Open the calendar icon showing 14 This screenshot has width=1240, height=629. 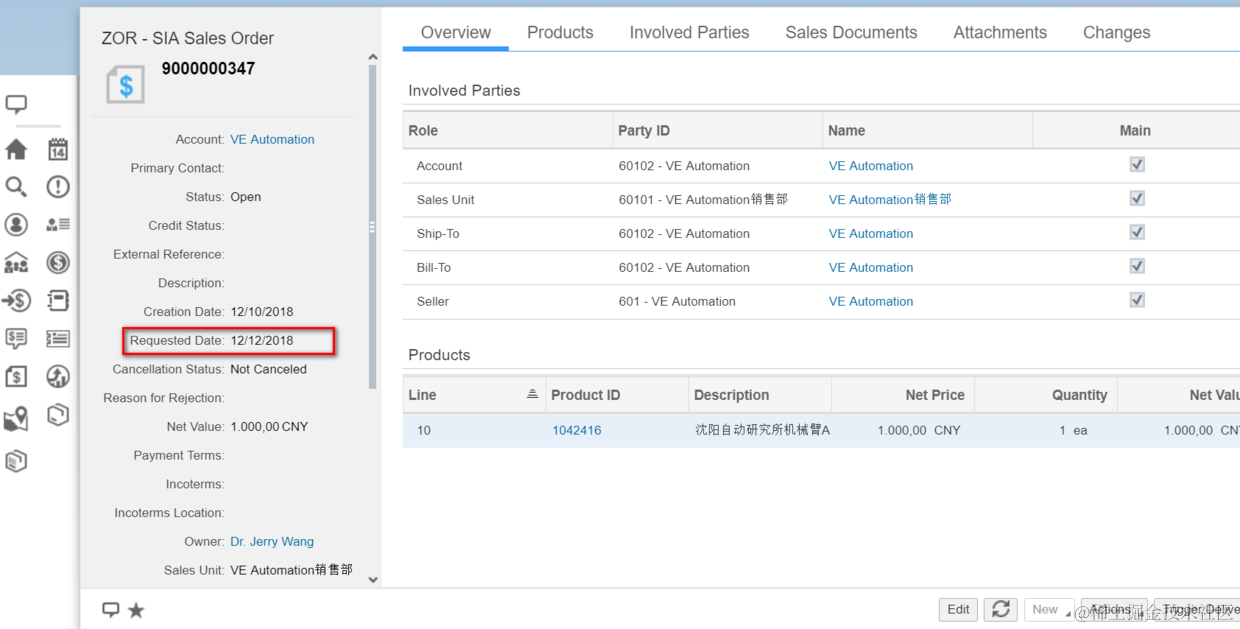pos(58,150)
